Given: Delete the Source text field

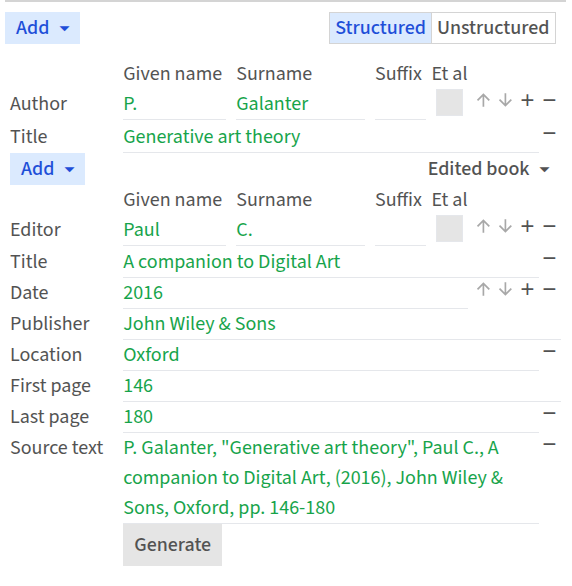Looking at the screenshot, I should pyautogui.click(x=549, y=444).
